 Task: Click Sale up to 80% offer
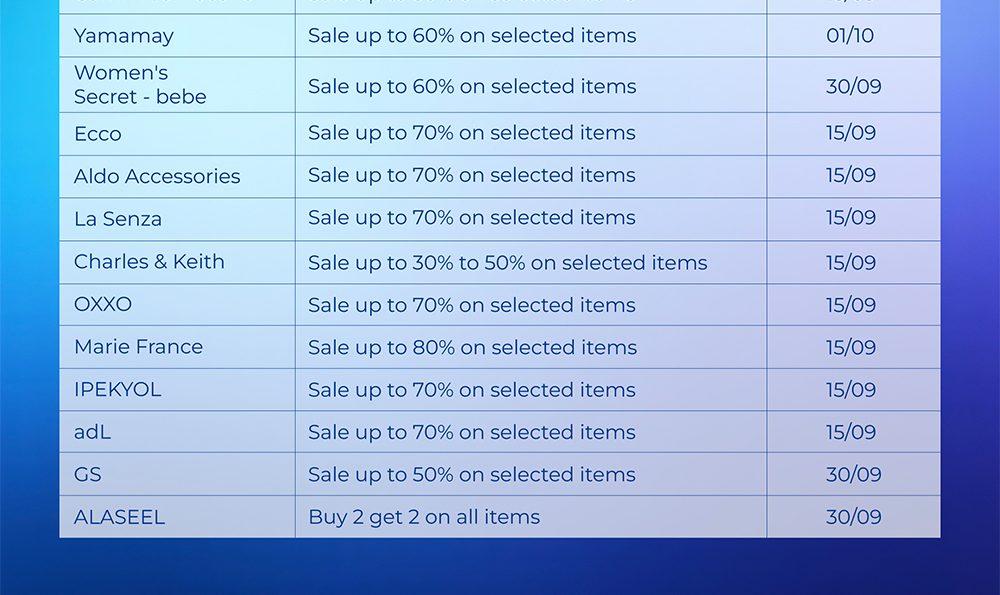[472, 348]
